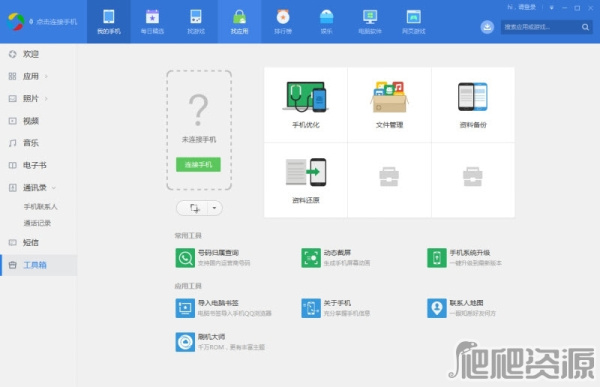The height and width of the screenshot is (387, 600).
Task: Open 通话记录 under 通讯录
Action: pyautogui.click(x=37, y=223)
